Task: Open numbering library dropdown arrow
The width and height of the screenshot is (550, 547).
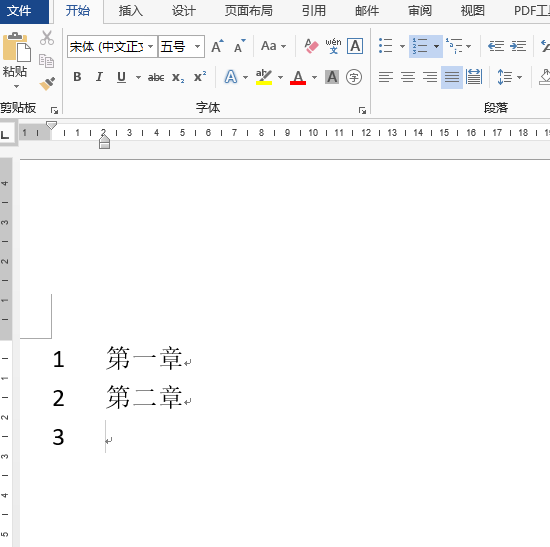Action: pyautogui.click(x=436, y=46)
